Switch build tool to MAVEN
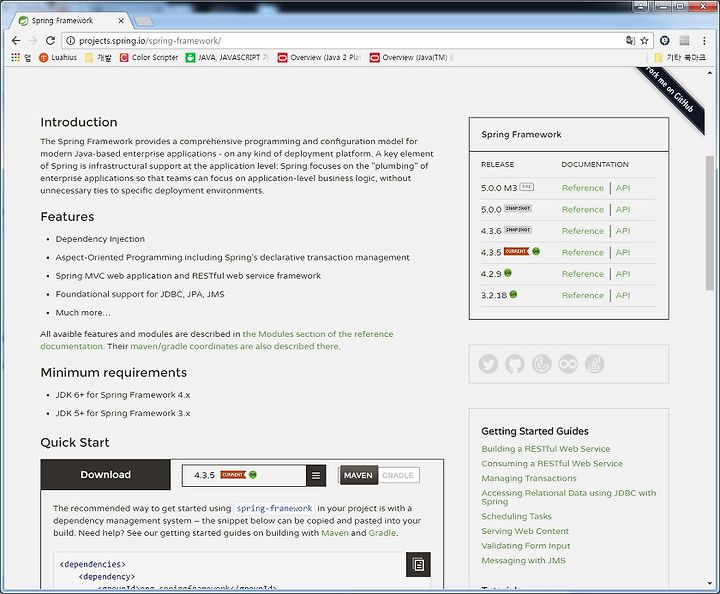The width and height of the screenshot is (720, 594). pyautogui.click(x=358, y=476)
